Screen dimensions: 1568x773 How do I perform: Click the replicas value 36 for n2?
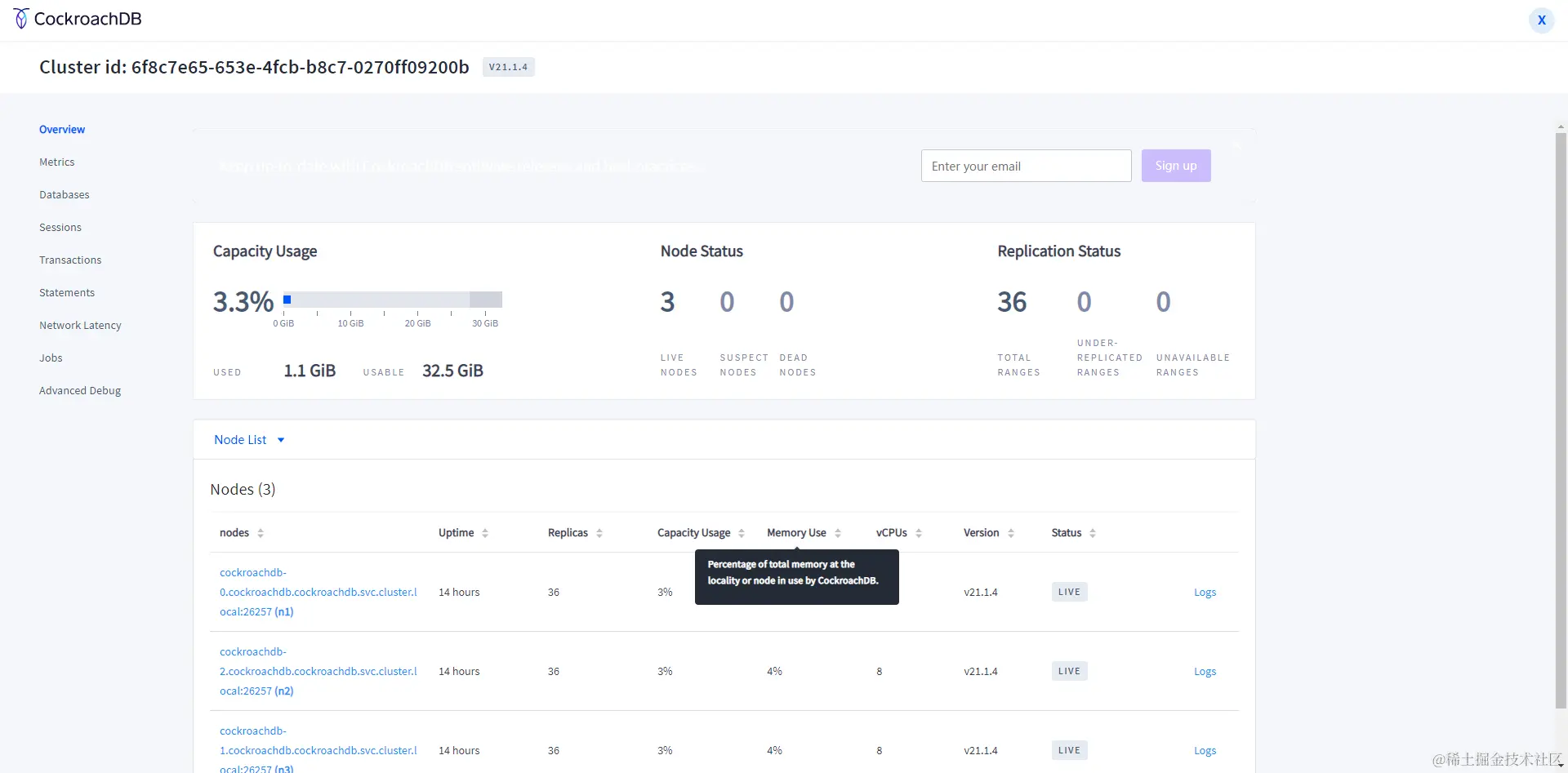point(554,672)
